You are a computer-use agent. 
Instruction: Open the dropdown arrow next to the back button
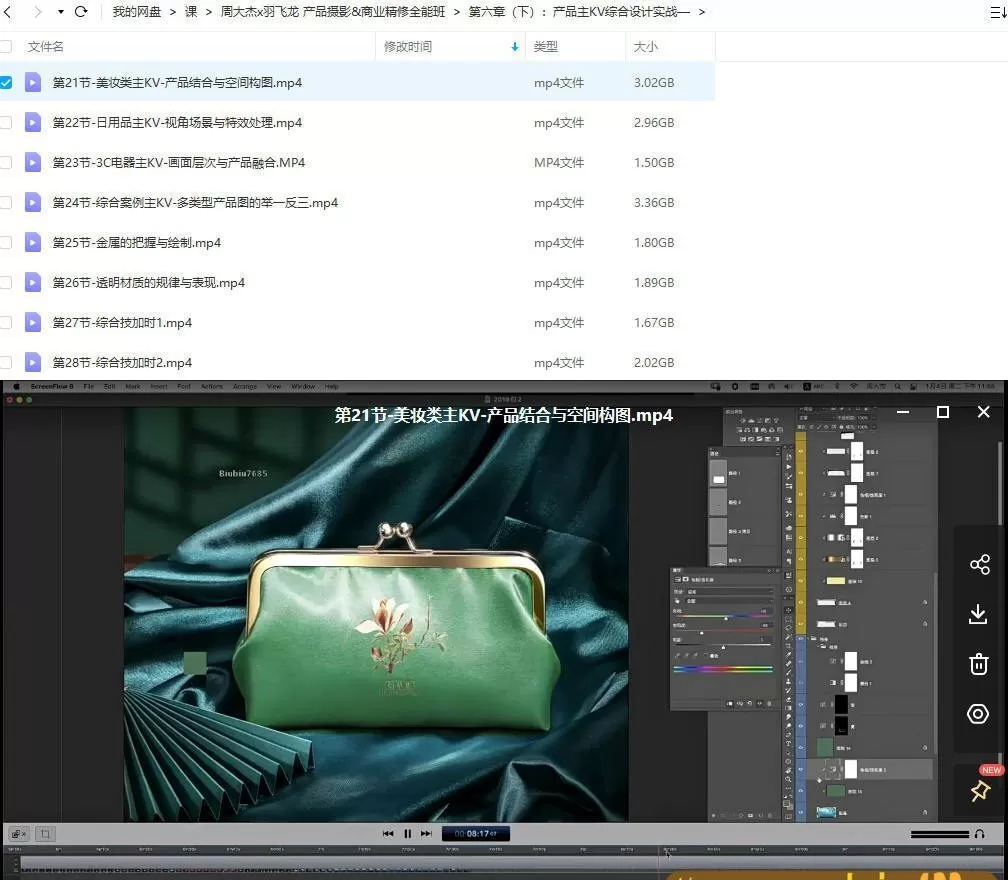tap(60, 11)
